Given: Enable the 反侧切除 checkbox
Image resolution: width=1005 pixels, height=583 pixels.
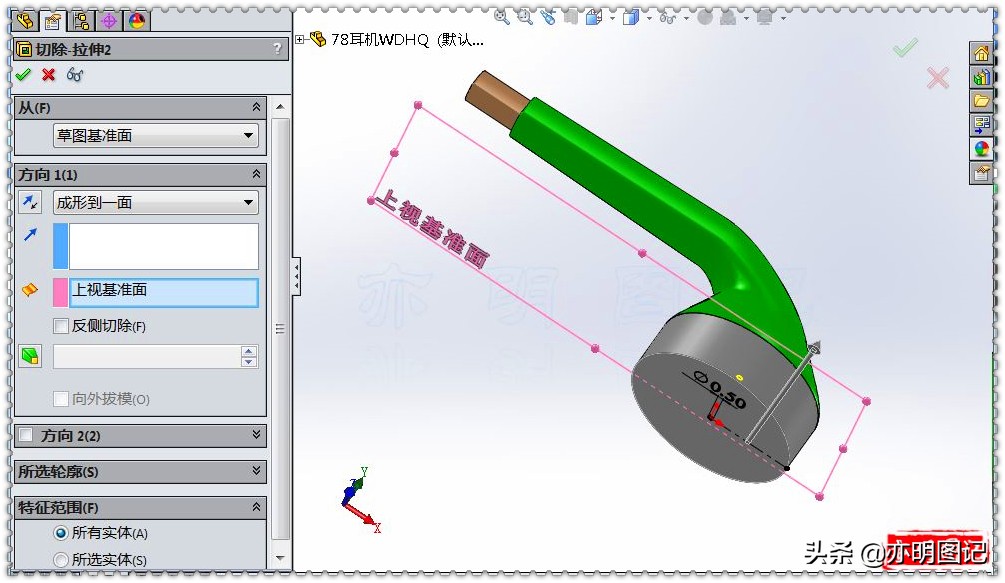Looking at the screenshot, I should pos(60,327).
